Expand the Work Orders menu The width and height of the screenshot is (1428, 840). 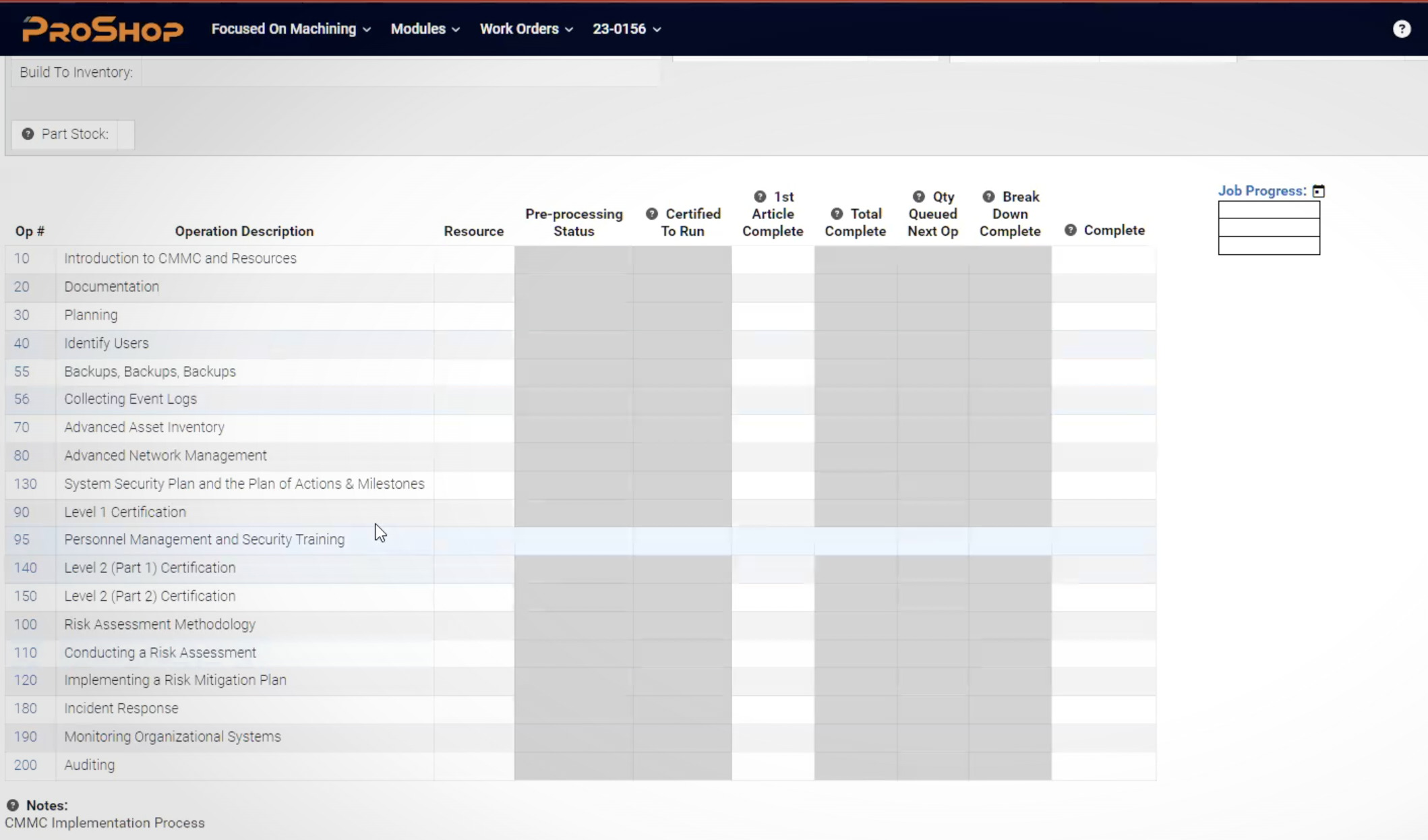pos(526,29)
